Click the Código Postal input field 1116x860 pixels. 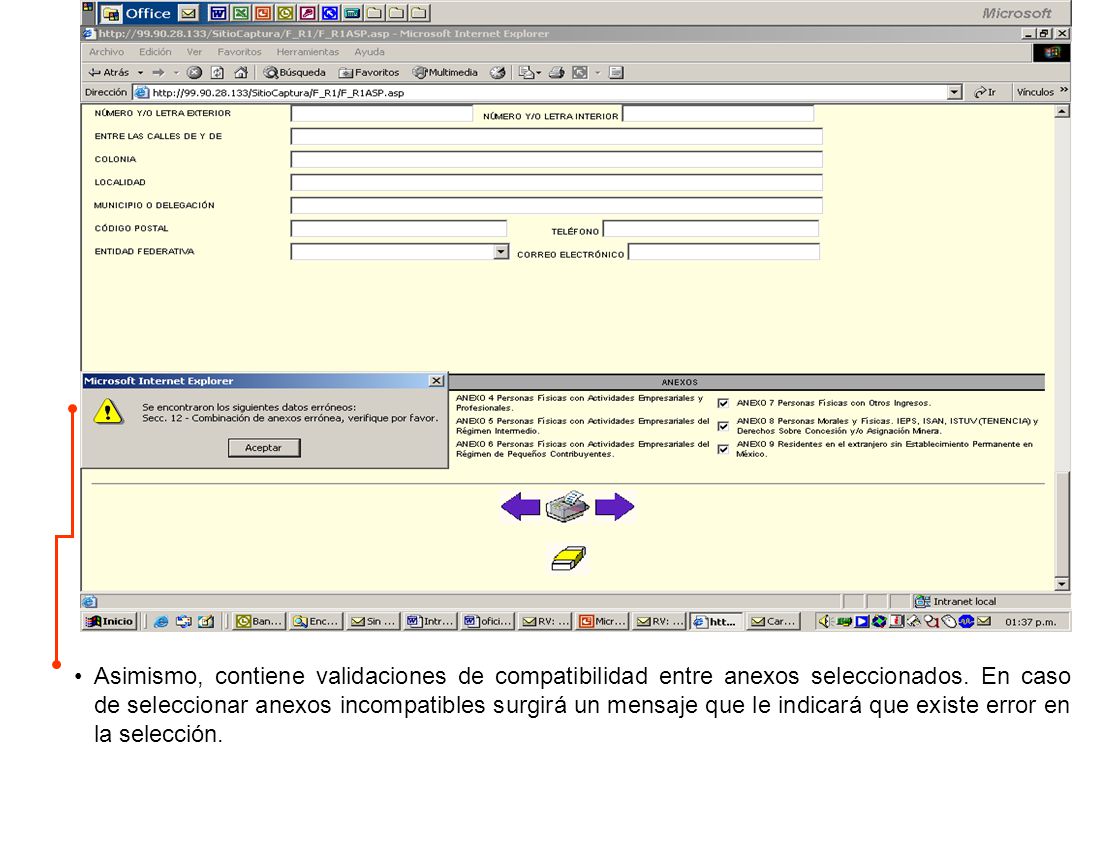(x=399, y=229)
